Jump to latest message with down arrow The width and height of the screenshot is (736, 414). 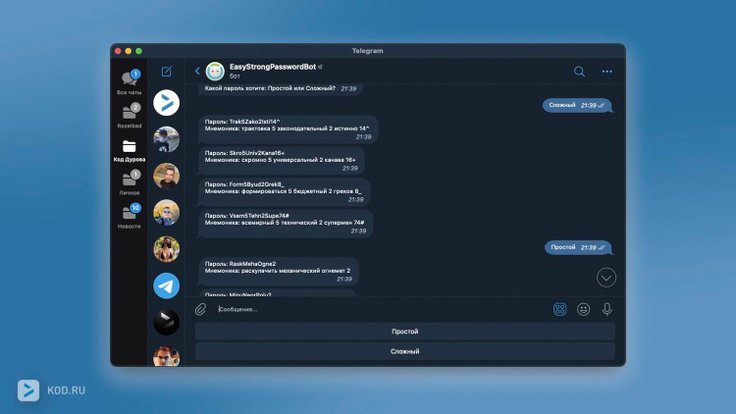click(x=606, y=278)
